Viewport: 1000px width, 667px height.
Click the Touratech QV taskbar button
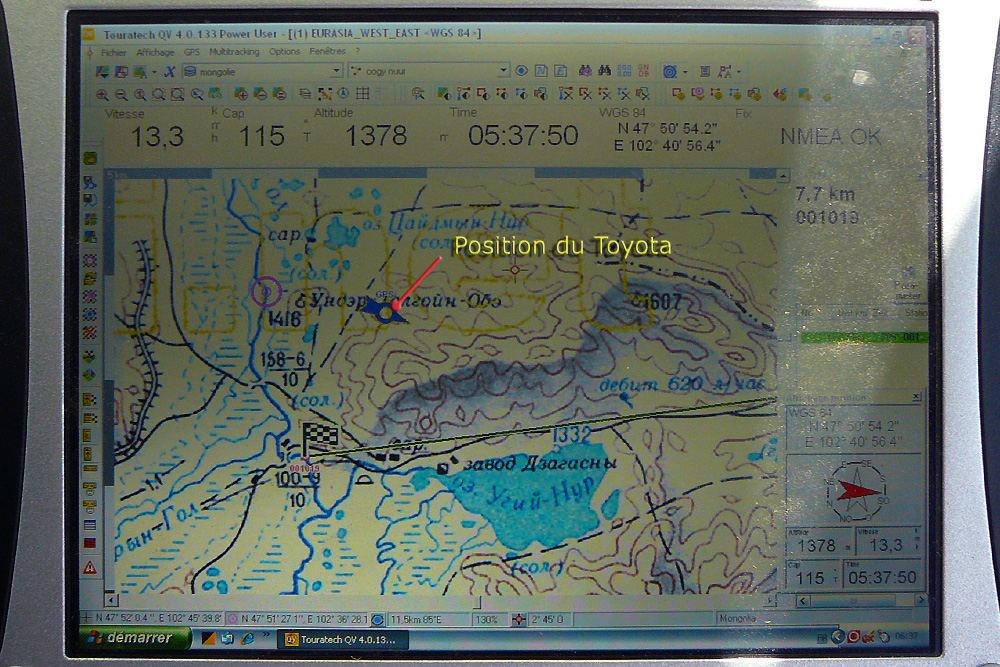click(342, 639)
